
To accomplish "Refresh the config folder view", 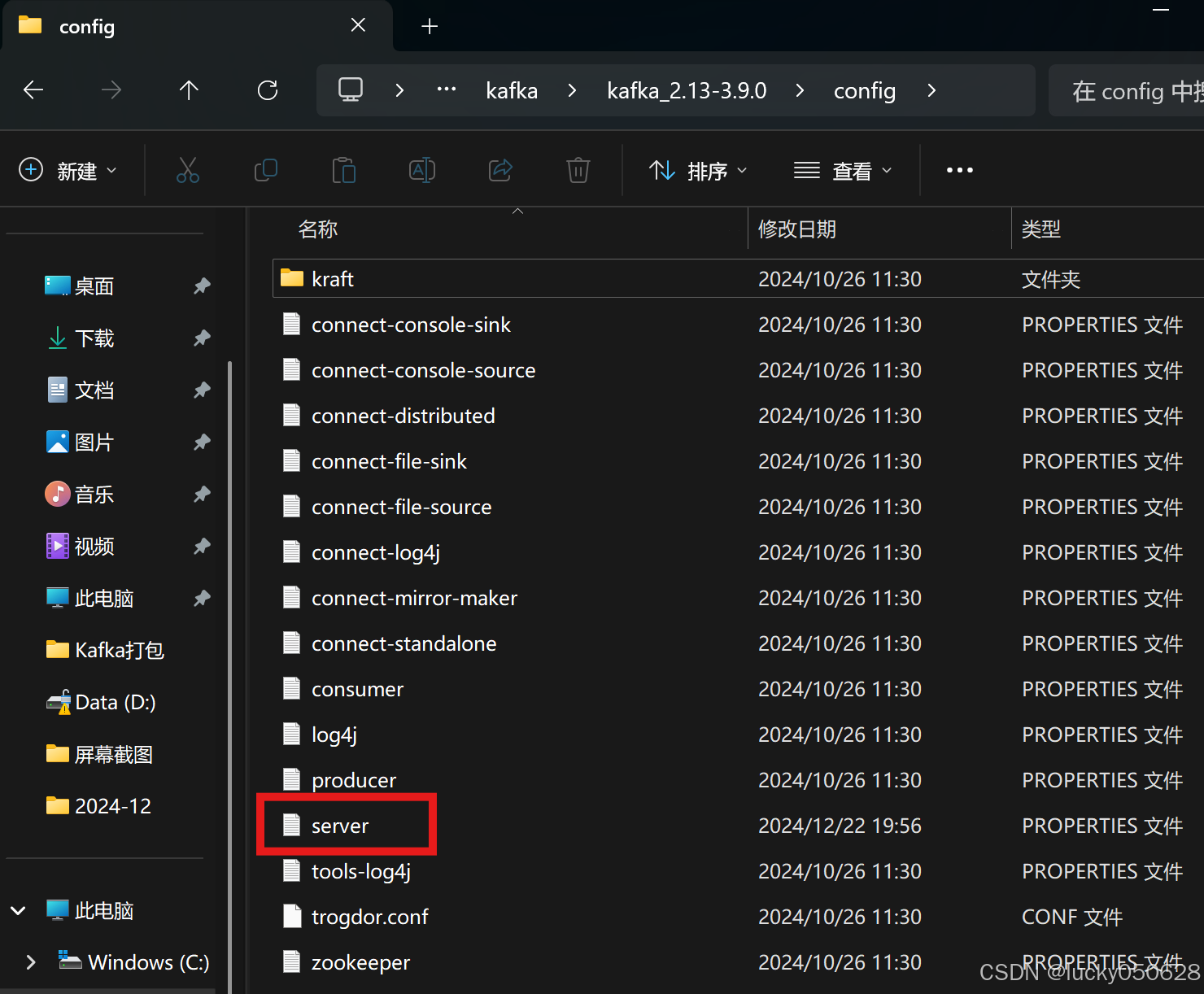I will 268,90.
